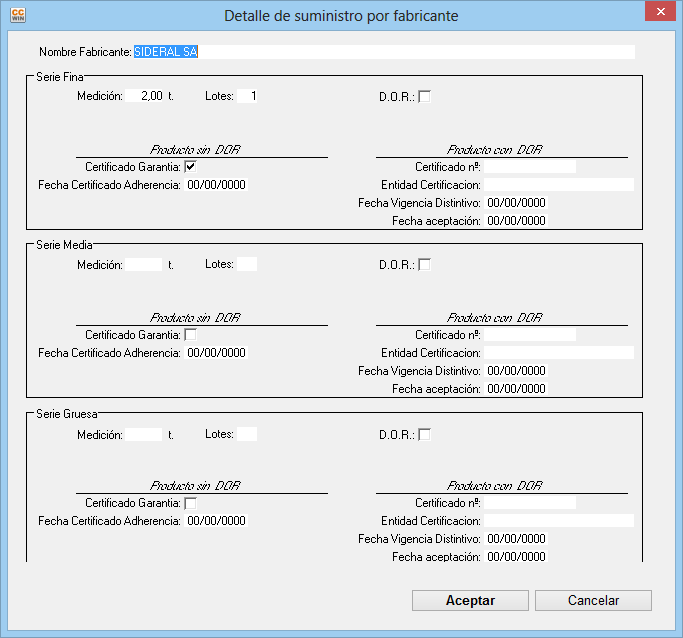This screenshot has width=683, height=638.
Task: Close the Detalle de suministro dialog
Action: coord(660,11)
